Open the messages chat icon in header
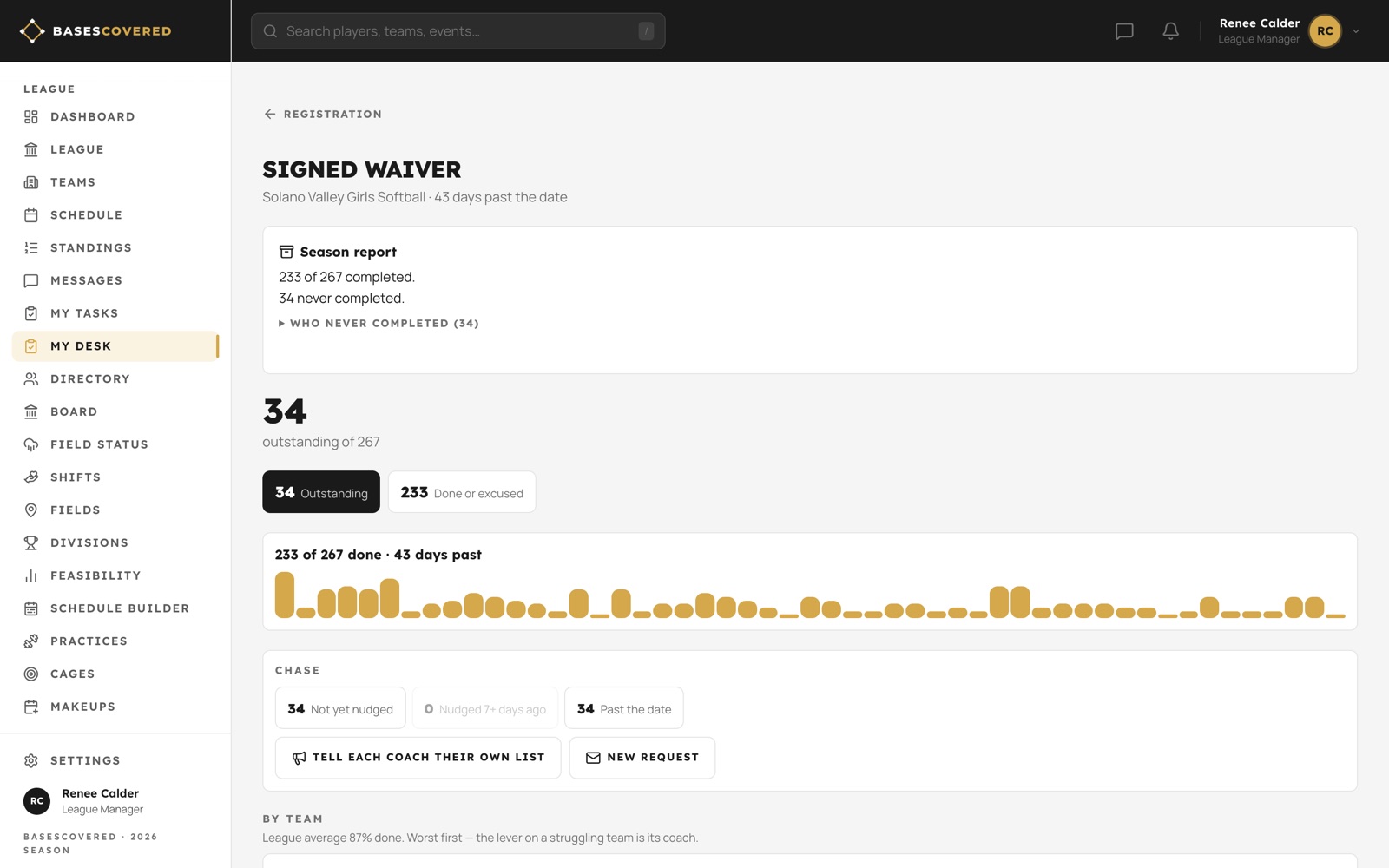This screenshot has height=868, width=1389. click(x=1124, y=31)
